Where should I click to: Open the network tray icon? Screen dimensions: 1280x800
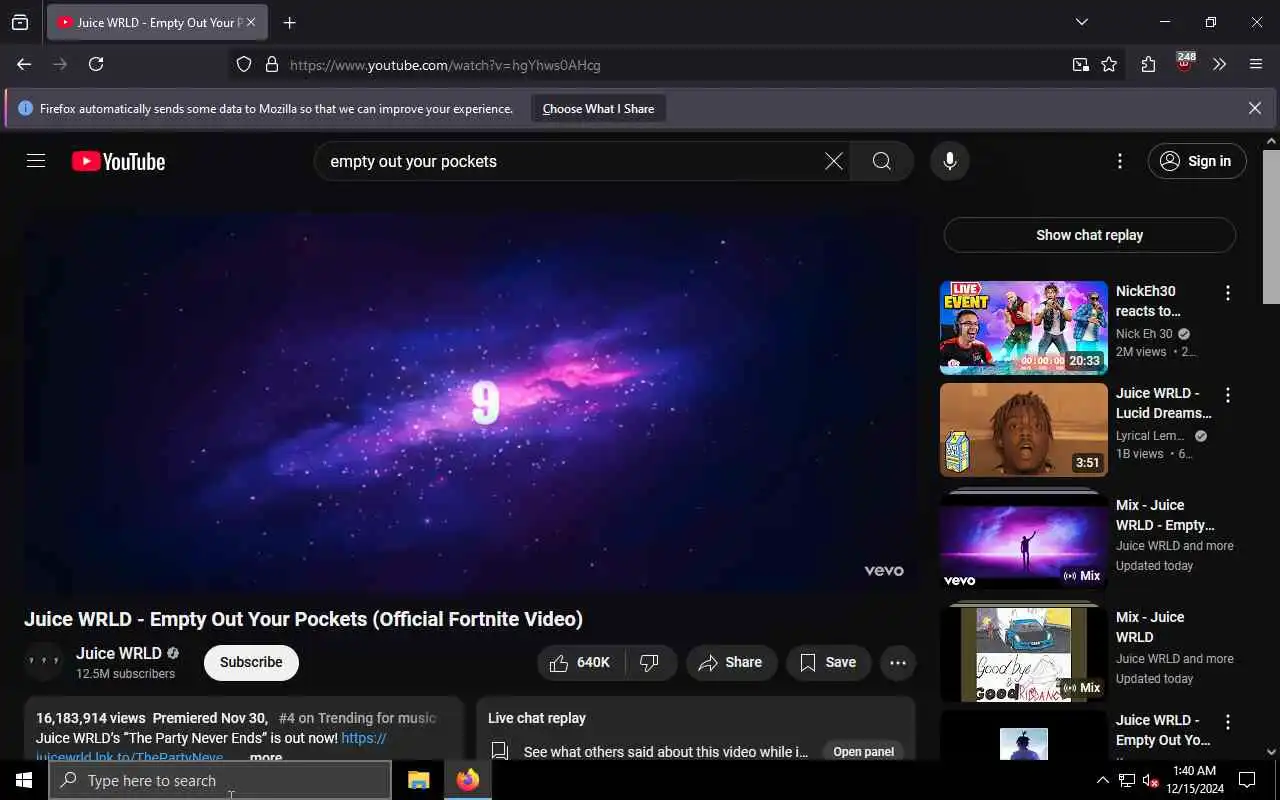coord(1126,780)
